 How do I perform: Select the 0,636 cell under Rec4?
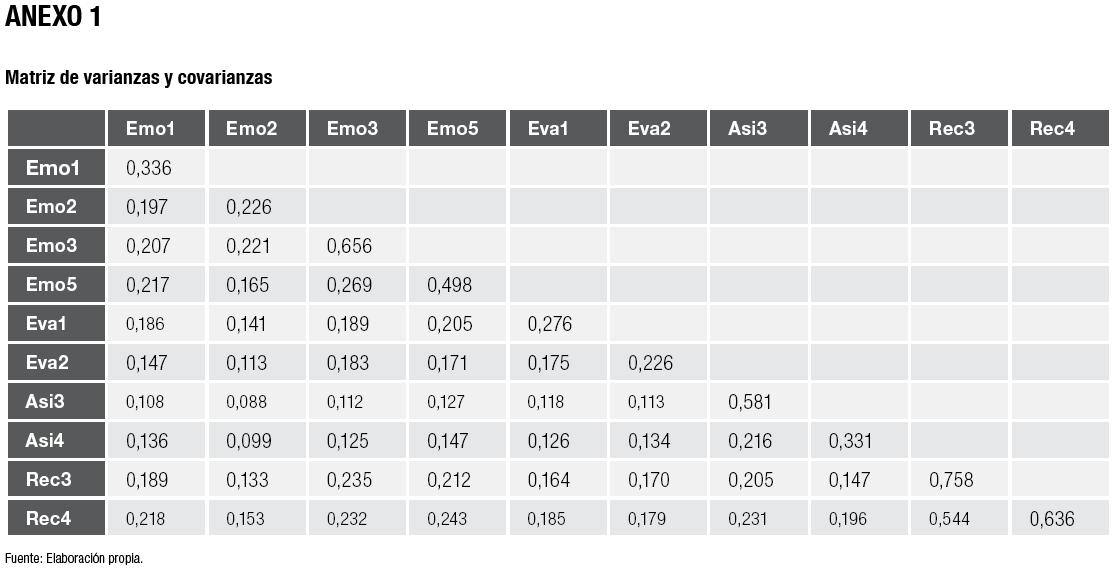1051,519
